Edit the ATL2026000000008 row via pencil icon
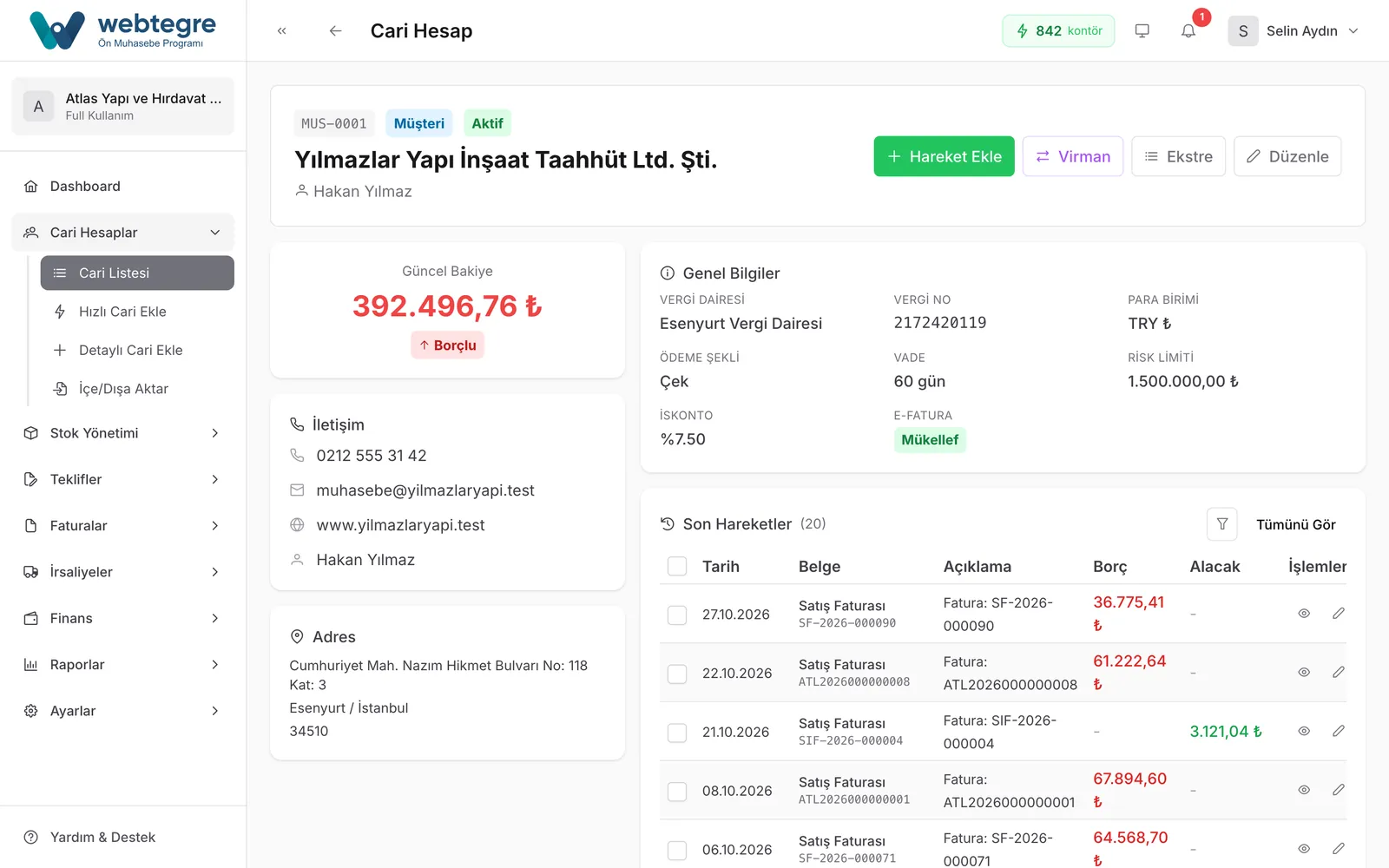This screenshot has height=868, width=1389. tap(1339, 673)
